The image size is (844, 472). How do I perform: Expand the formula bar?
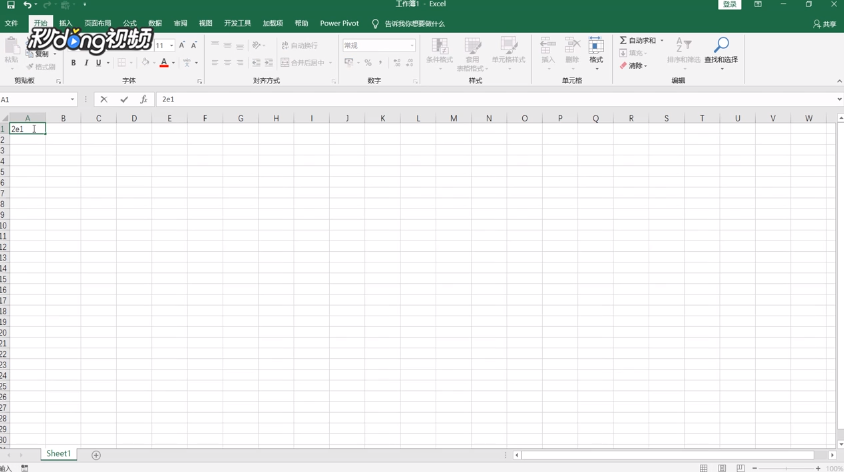click(x=839, y=100)
